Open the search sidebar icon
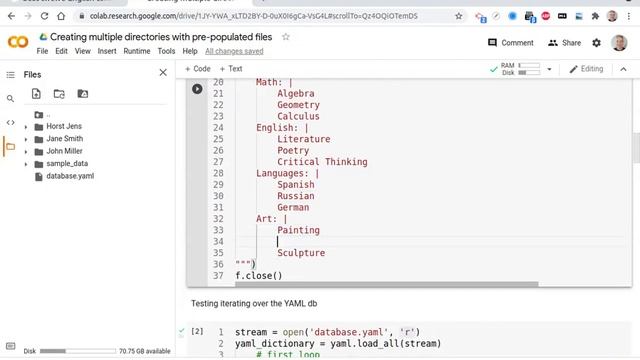The width and height of the screenshot is (640, 360). point(11,98)
